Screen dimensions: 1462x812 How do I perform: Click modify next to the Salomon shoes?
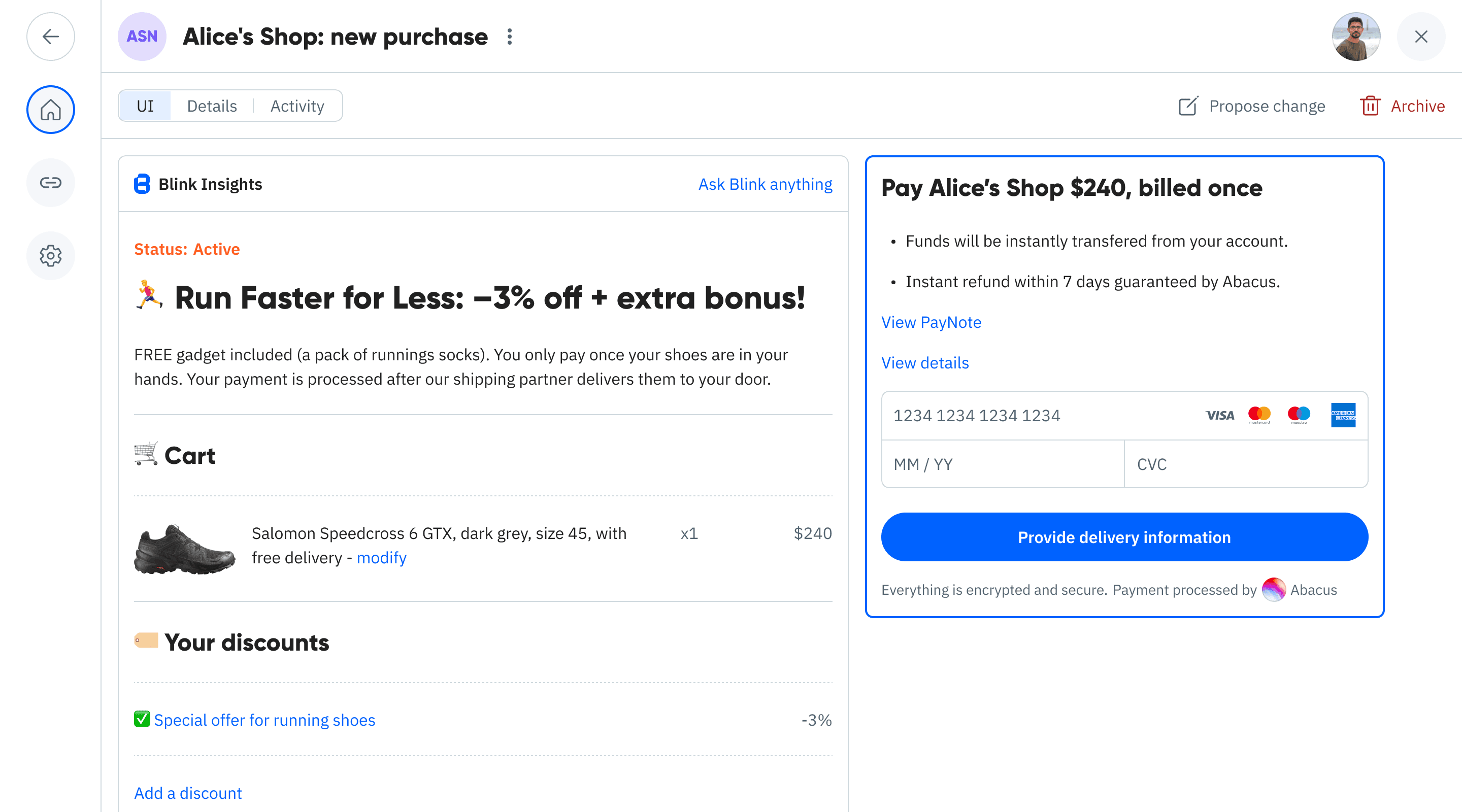381,557
